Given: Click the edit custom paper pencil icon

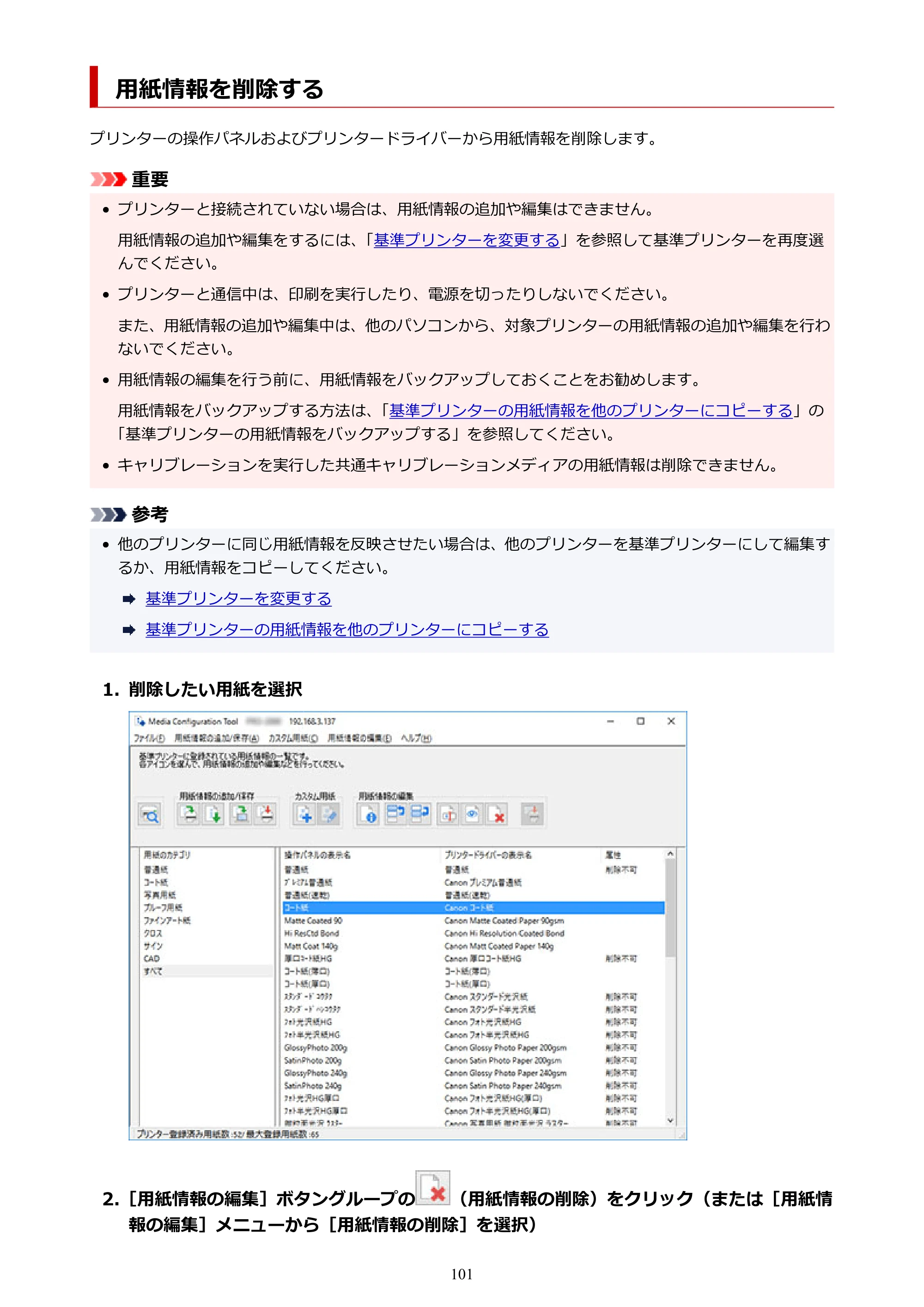Looking at the screenshot, I should (329, 815).
